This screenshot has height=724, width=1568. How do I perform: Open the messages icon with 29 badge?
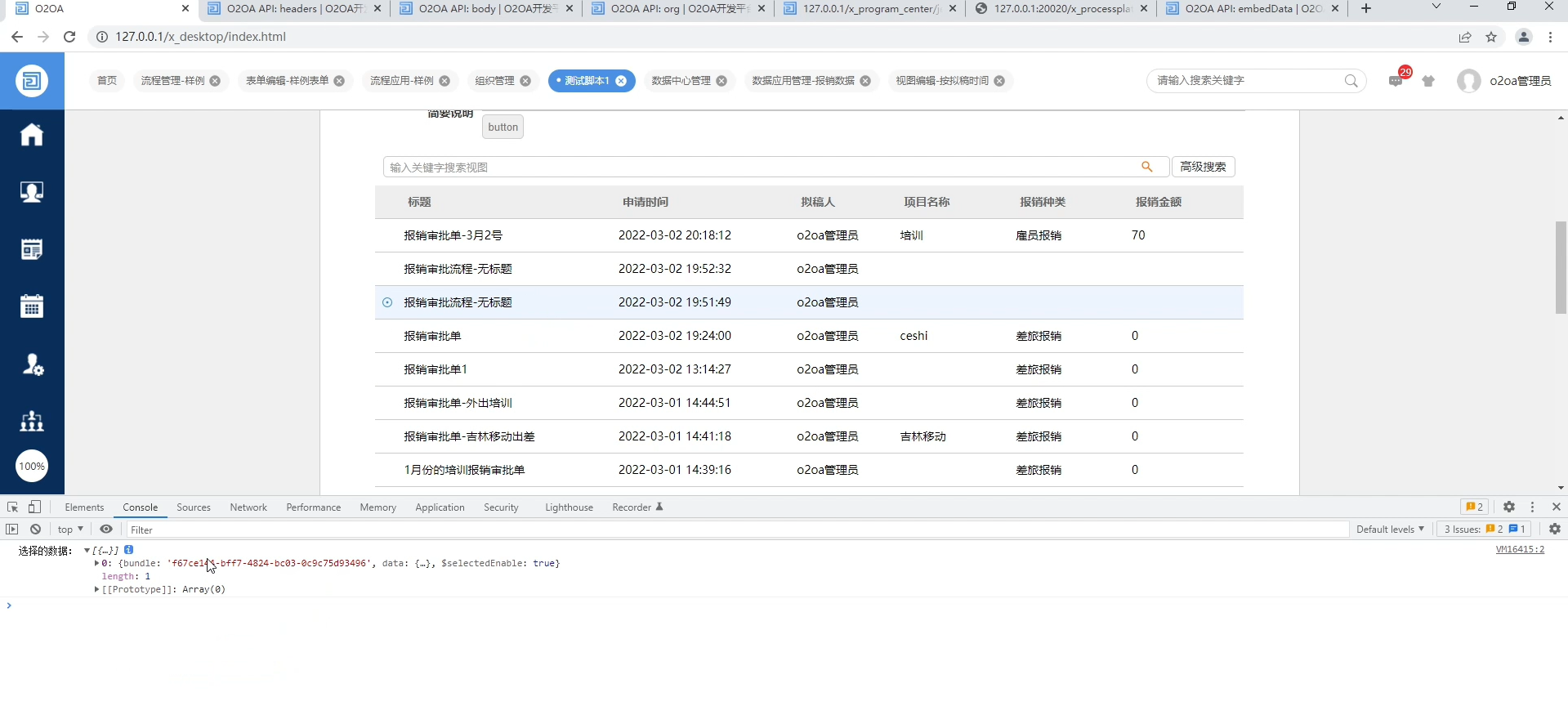point(1396,81)
